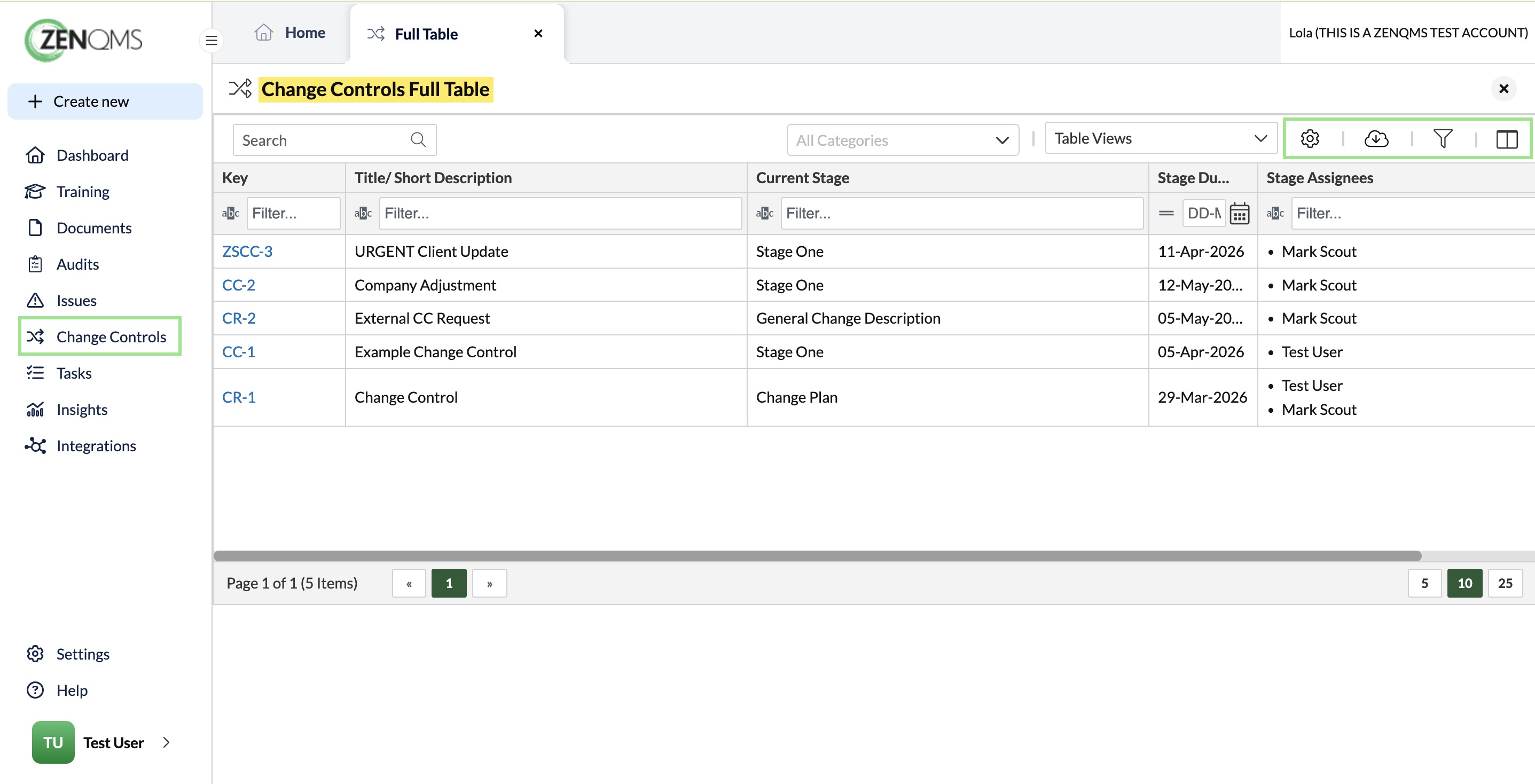This screenshot has height=784, width=1535.
Task: Click the Settings gear icon in sidebar
Action: tap(35, 654)
